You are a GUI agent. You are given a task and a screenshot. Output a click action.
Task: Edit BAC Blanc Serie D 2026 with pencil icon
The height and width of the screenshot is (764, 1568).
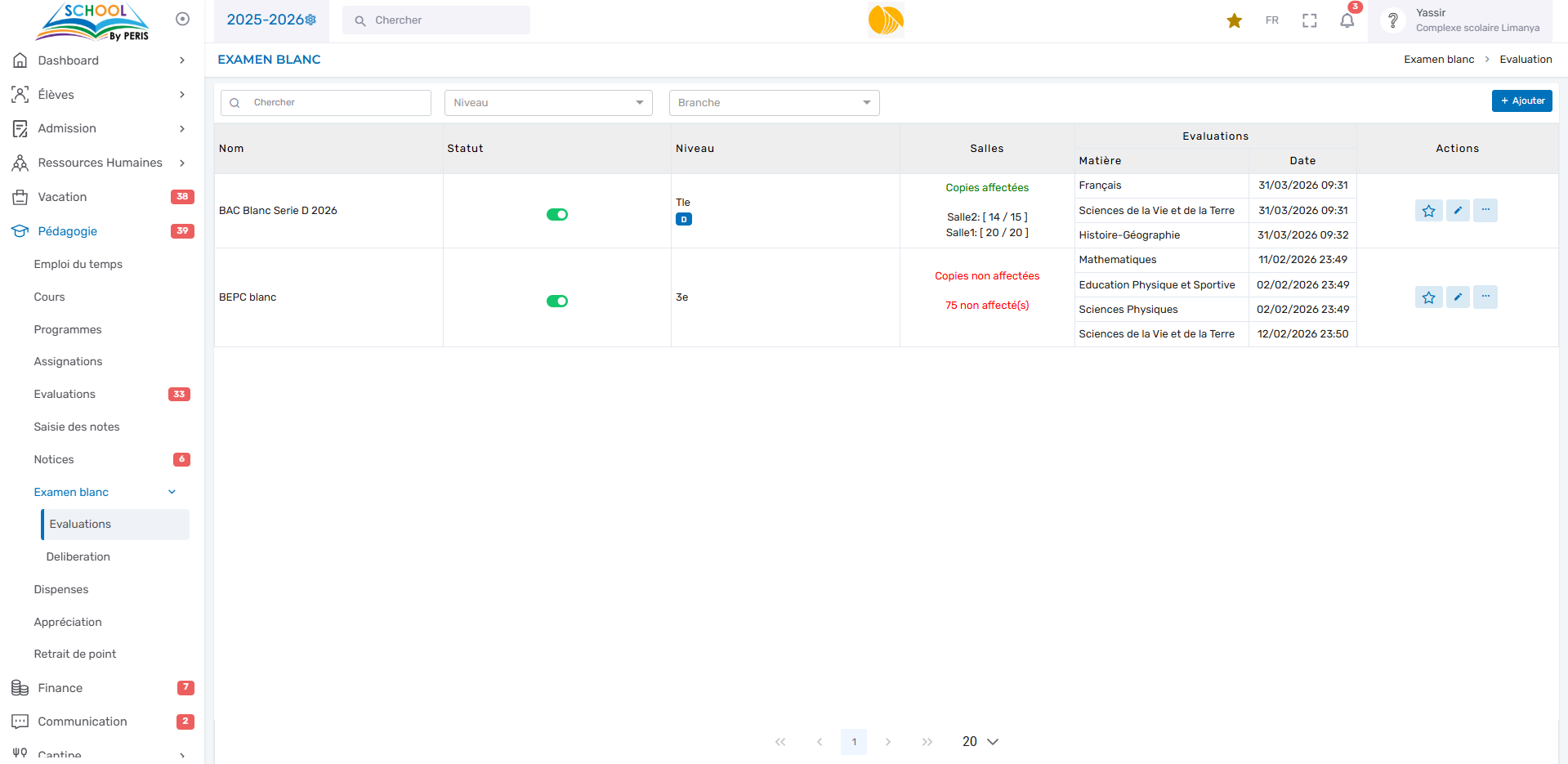1457,211
